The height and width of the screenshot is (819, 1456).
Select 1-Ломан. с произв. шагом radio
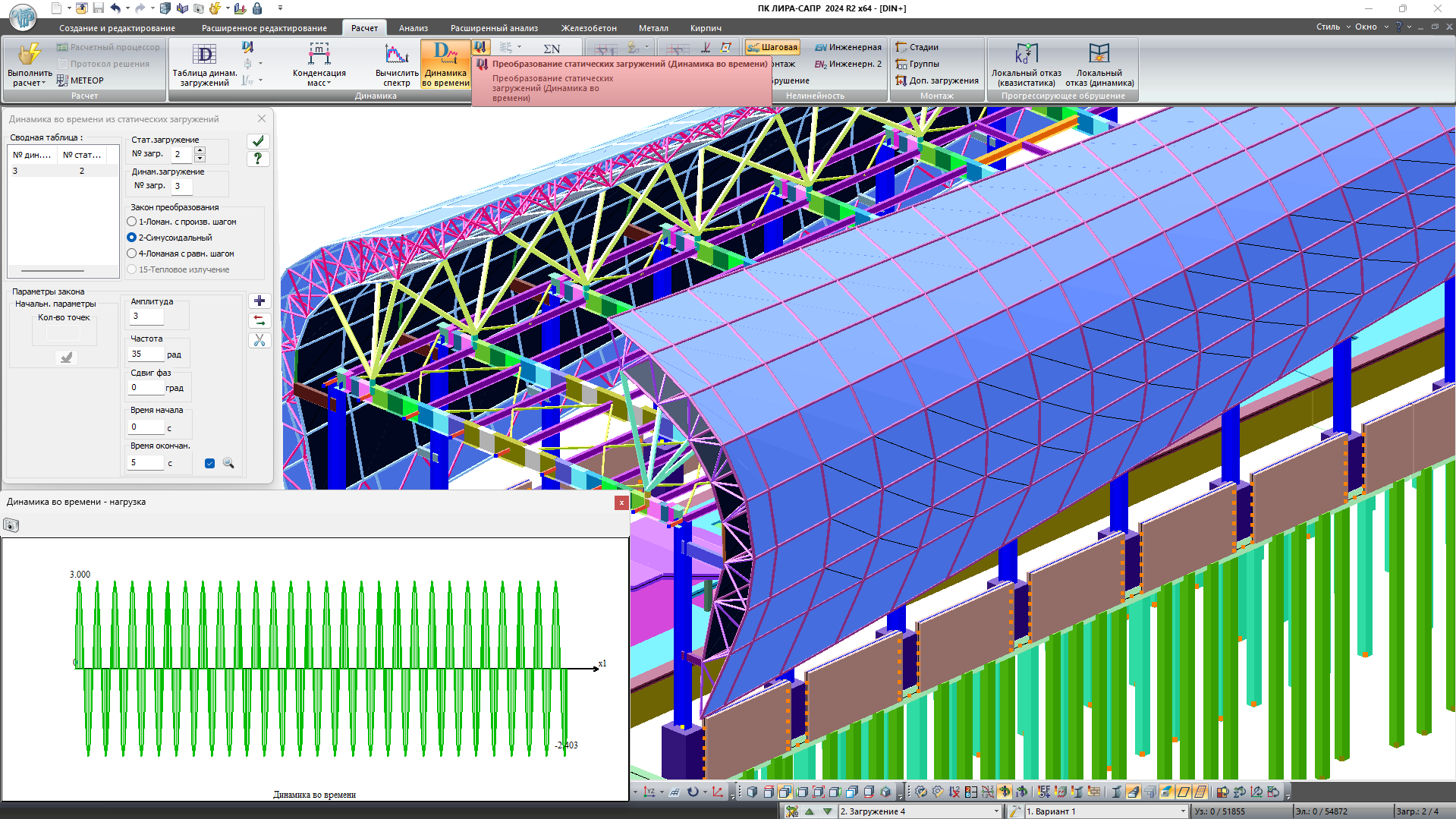click(x=132, y=222)
